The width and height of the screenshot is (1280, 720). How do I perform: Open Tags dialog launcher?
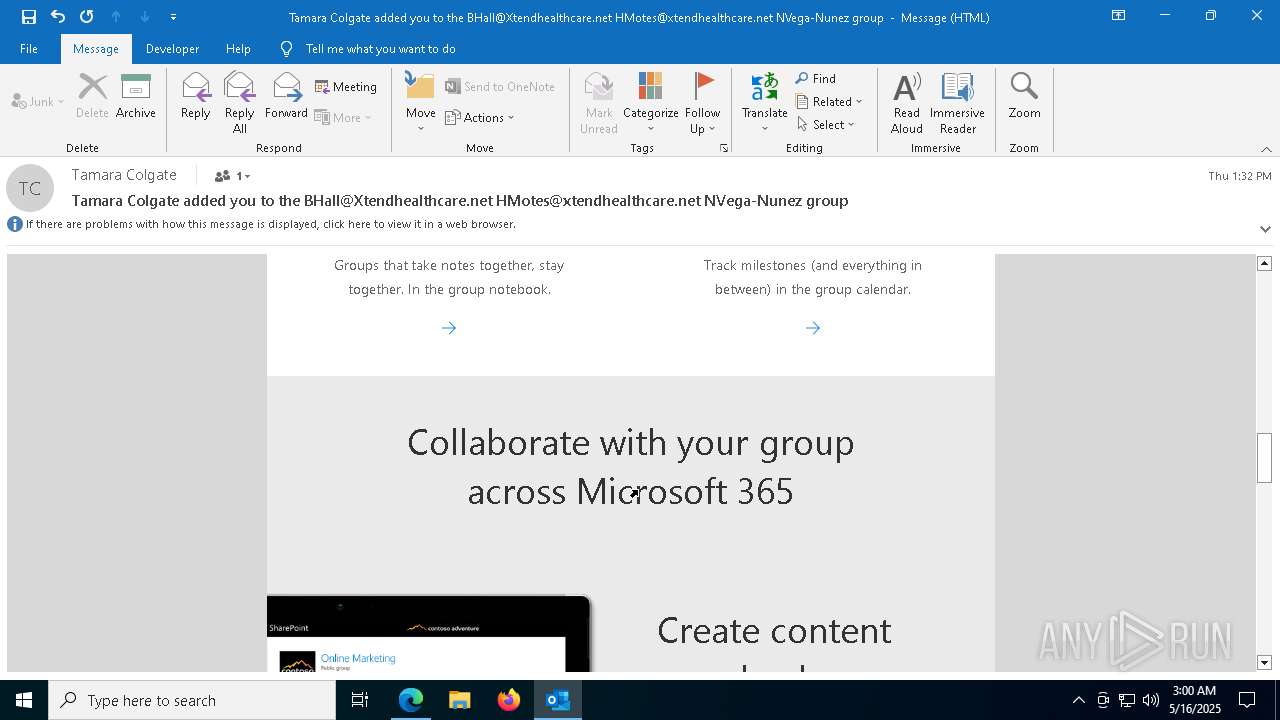(723, 148)
